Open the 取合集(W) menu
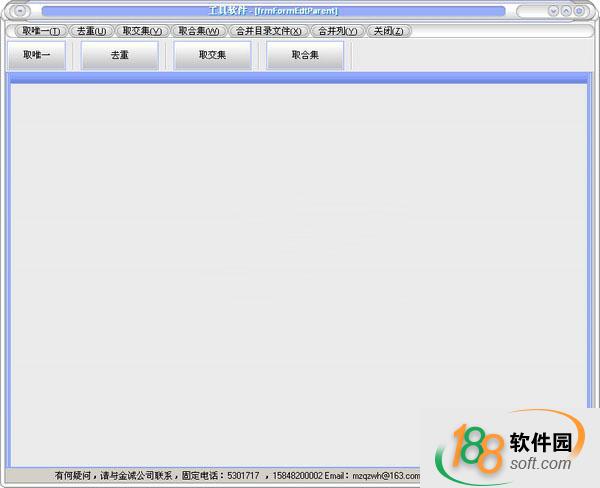Screen dimensions: 600x488 point(198,31)
